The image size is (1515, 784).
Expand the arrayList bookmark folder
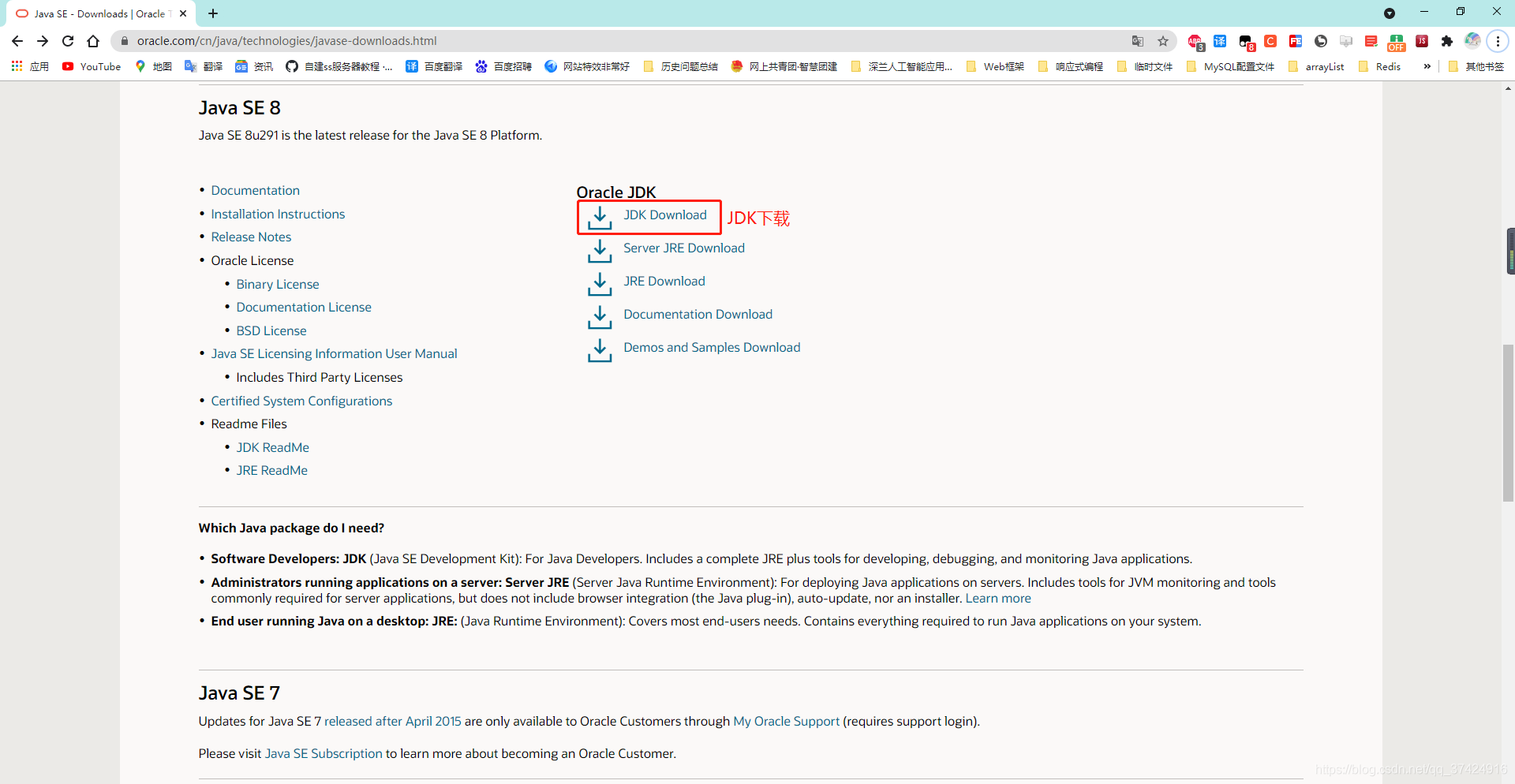coord(1315,66)
